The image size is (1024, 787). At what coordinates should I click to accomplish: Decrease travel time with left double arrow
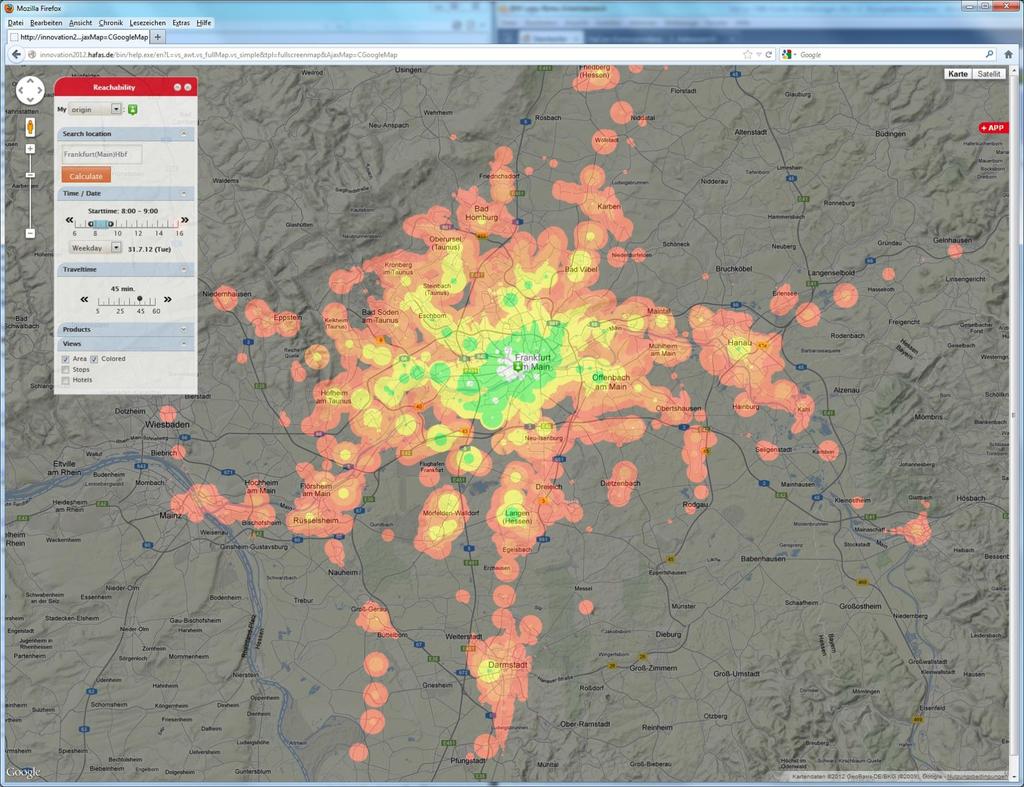tap(84, 299)
